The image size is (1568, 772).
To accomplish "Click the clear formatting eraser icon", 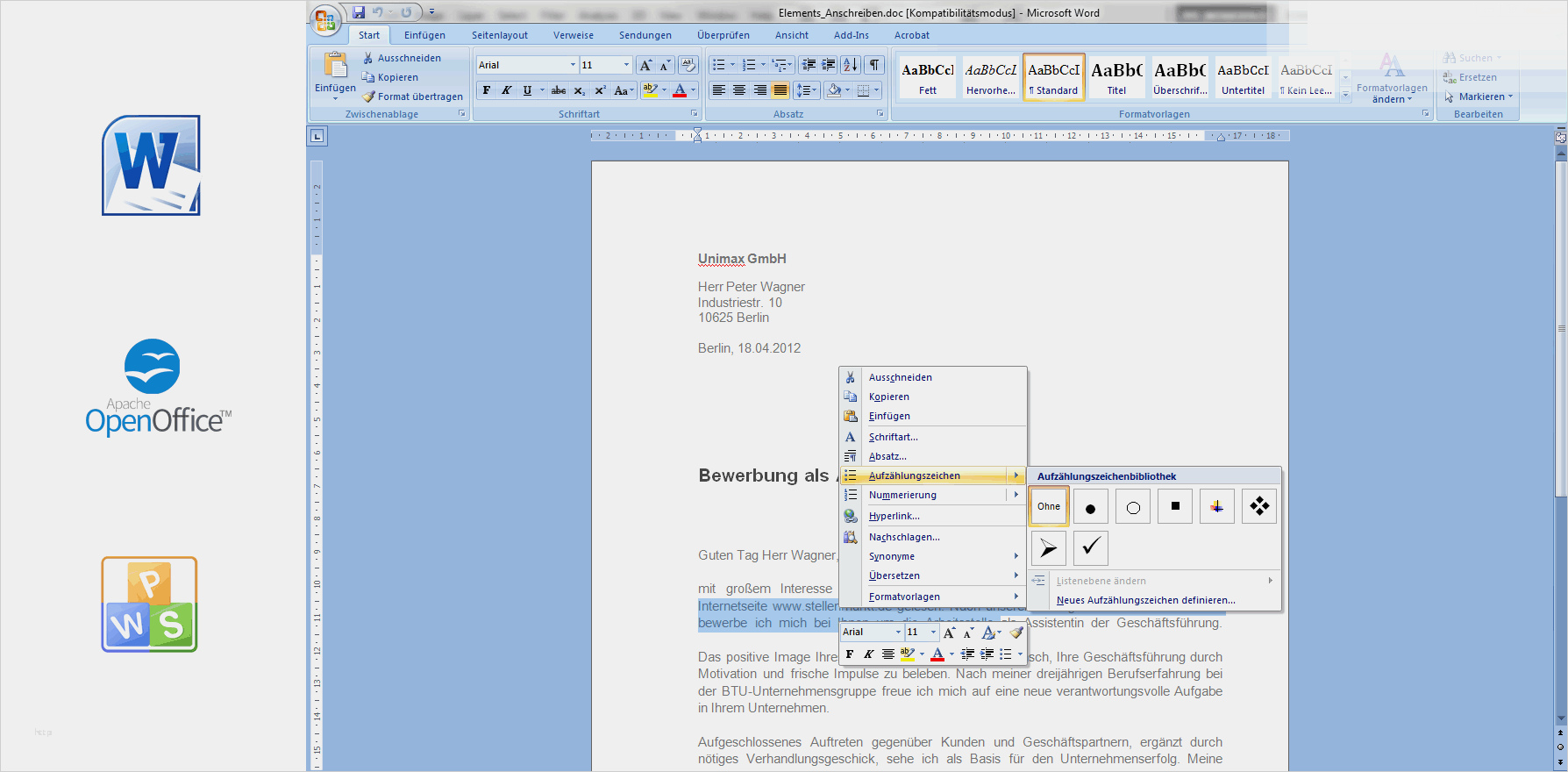I will pos(688,65).
